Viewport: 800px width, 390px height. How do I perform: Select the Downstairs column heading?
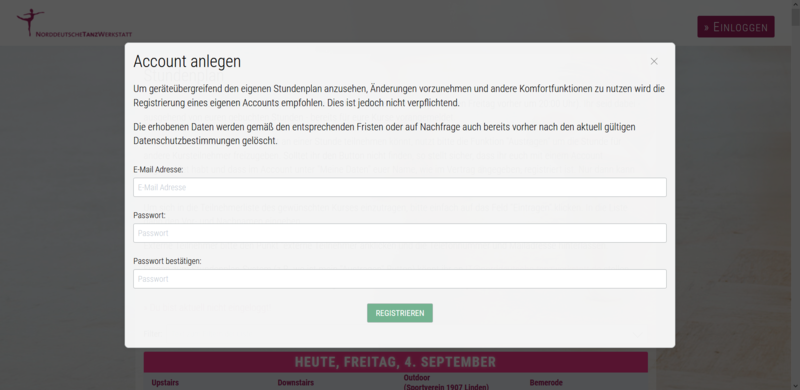click(295, 382)
